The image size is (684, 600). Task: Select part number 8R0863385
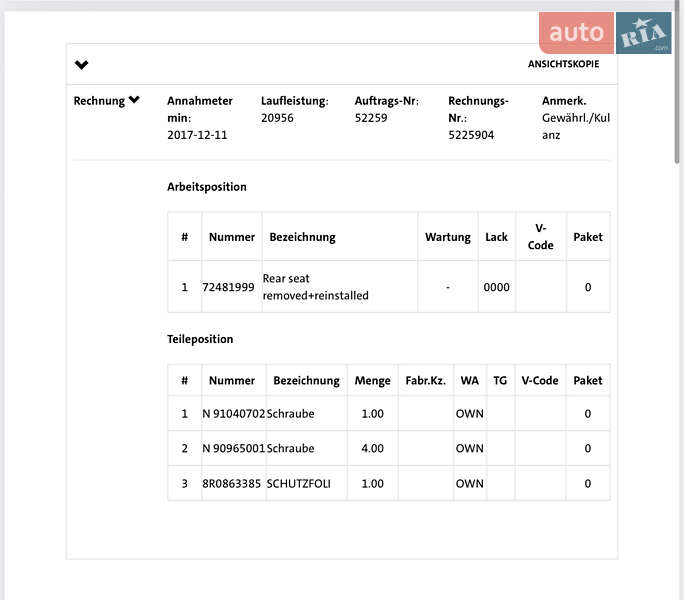tap(231, 483)
